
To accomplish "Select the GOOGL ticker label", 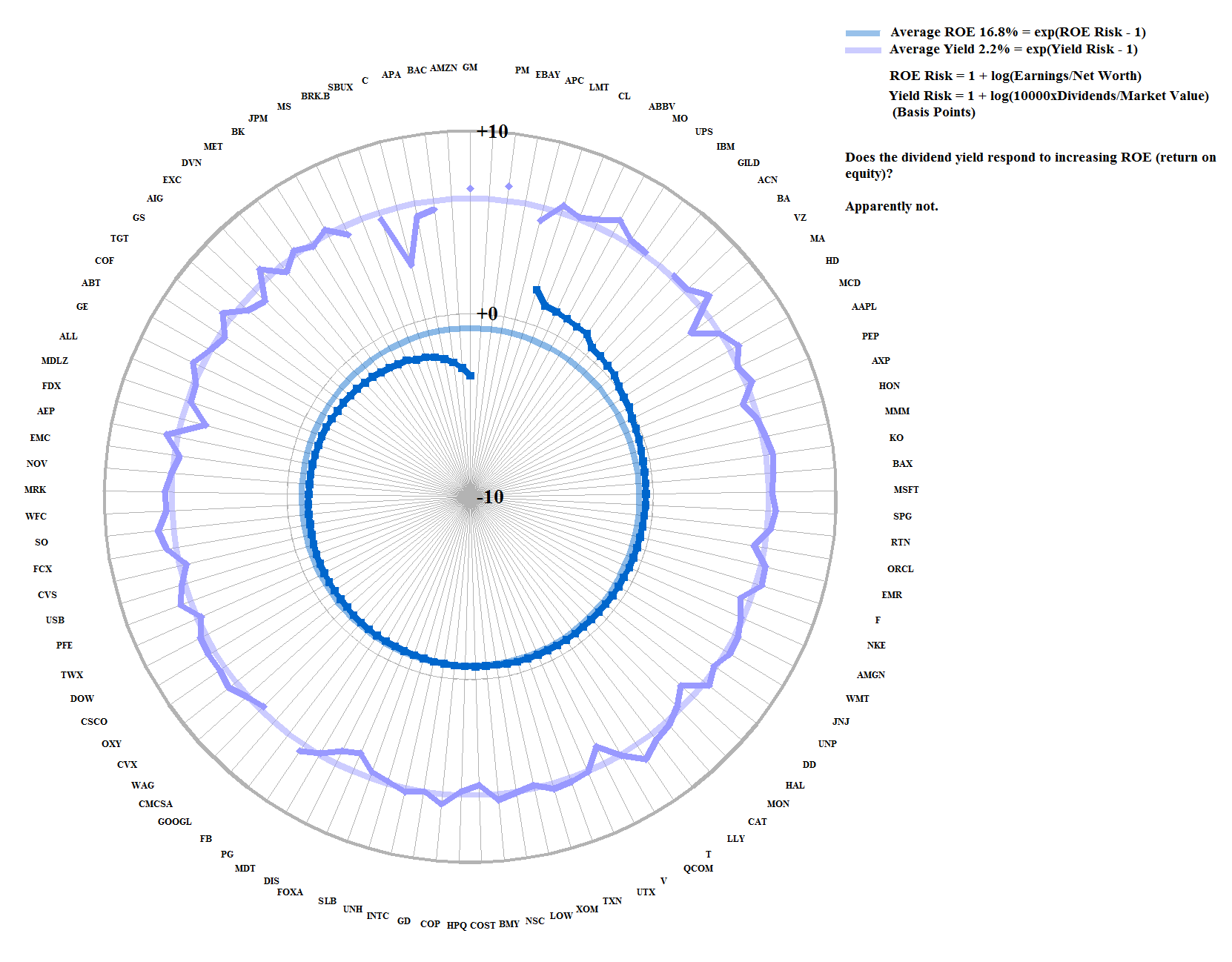I will pos(174,822).
